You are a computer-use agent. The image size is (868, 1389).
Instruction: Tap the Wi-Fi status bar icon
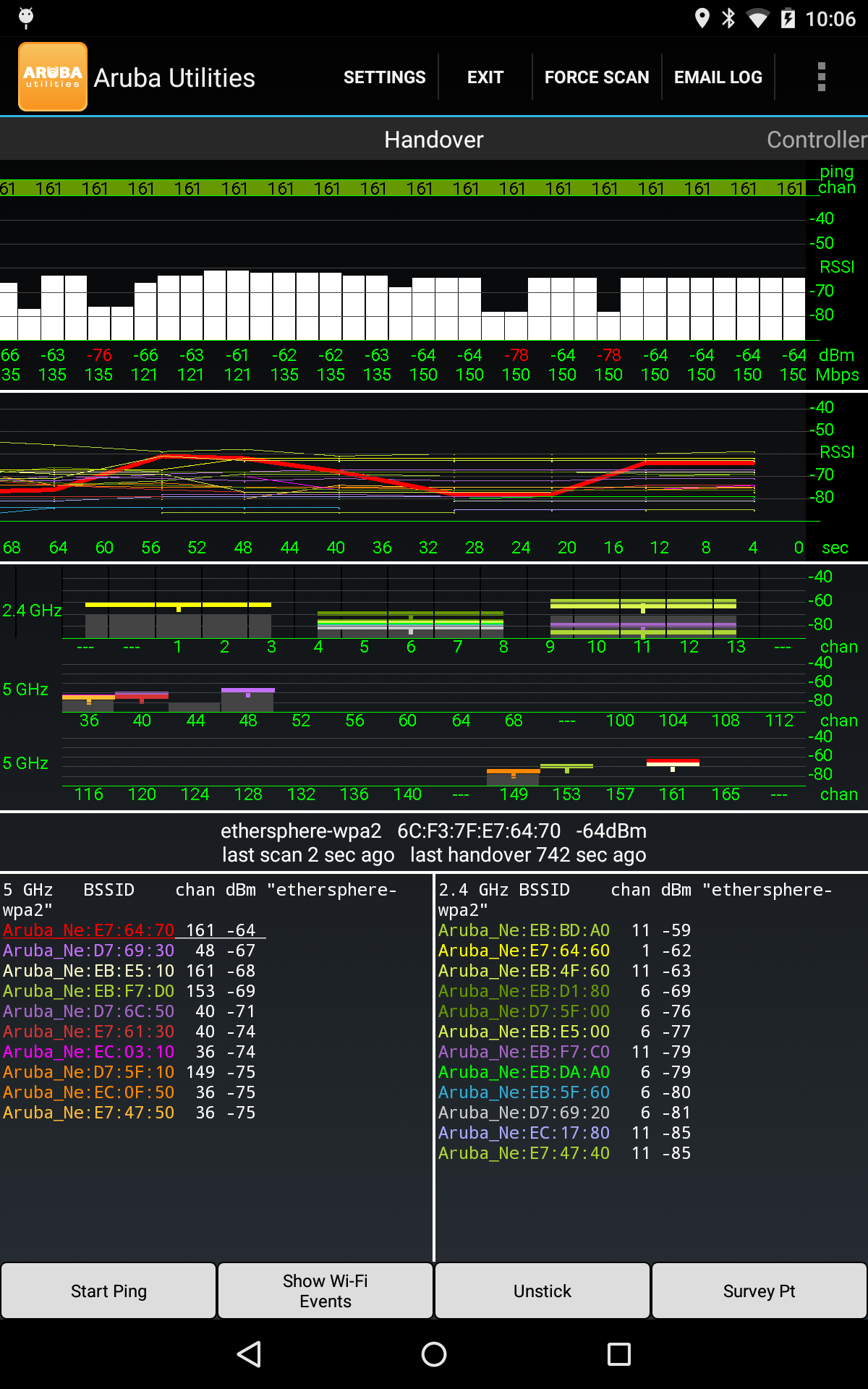(x=757, y=18)
